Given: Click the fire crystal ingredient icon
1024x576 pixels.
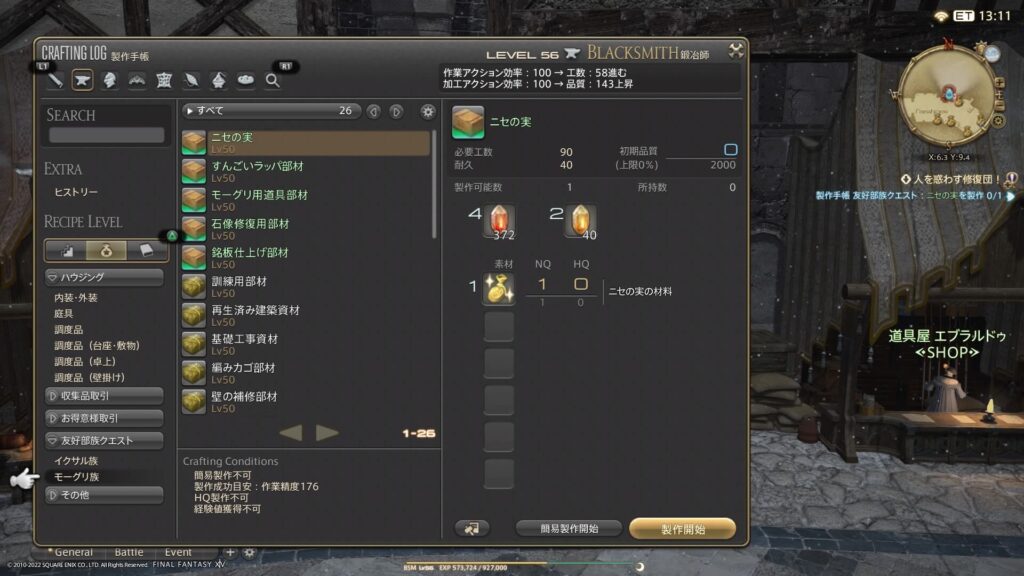Looking at the screenshot, I should pyautogui.click(x=499, y=221).
